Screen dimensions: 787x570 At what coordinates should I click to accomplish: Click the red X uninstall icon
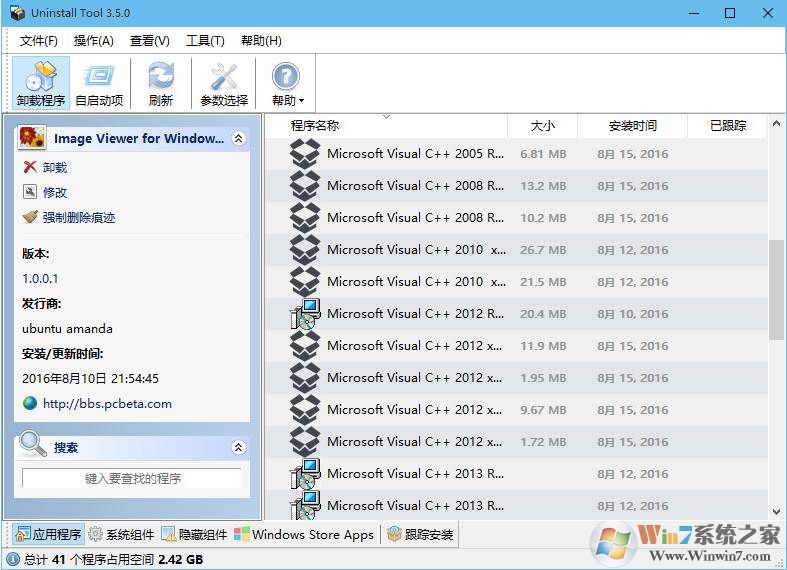coord(30,167)
